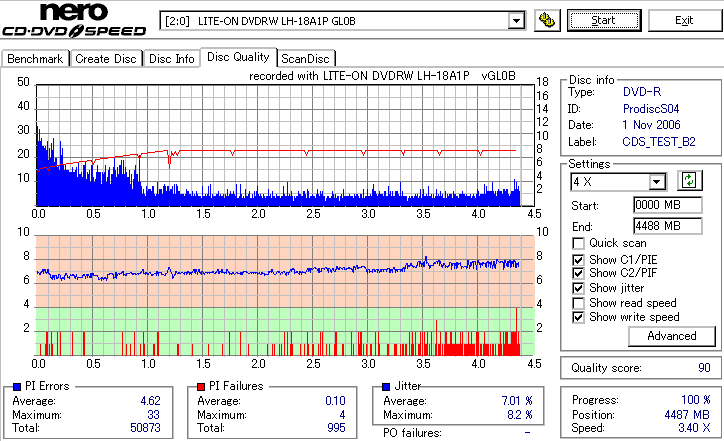
Task: Disable the Show write speed checkbox
Action: point(578,317)
